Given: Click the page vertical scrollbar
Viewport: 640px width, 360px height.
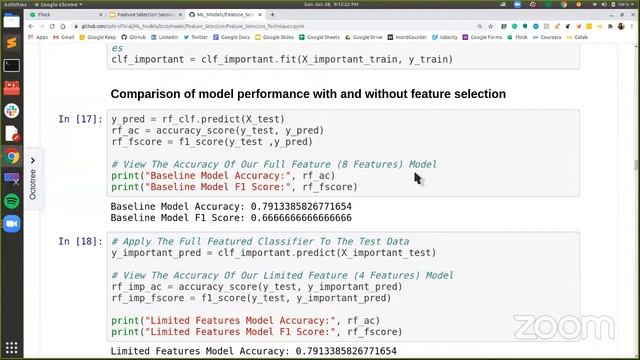Looking at the screenshot, I should click(636, 164).
